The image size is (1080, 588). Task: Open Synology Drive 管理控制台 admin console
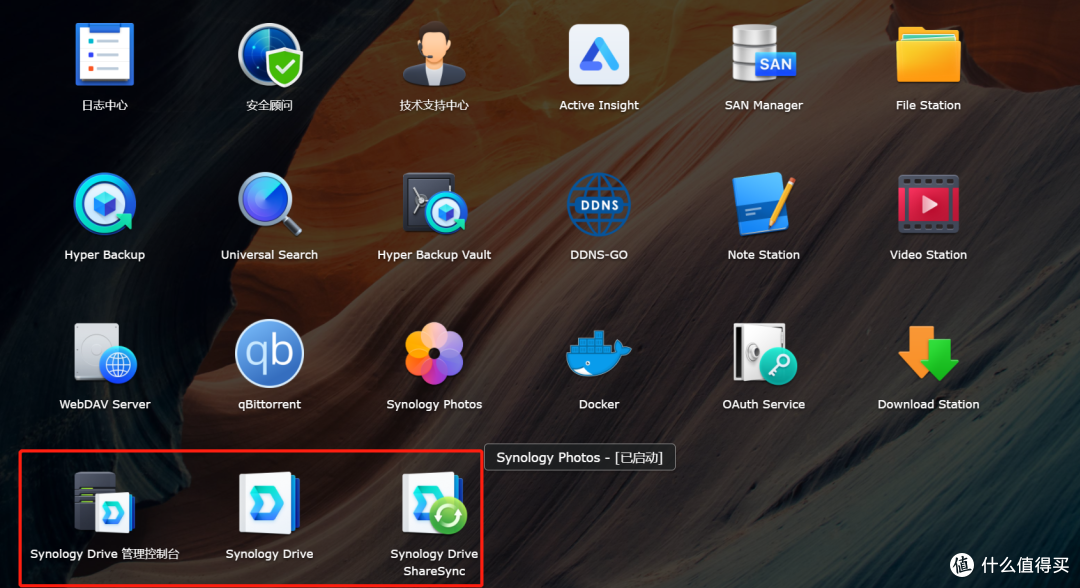(x=105, y=503)
